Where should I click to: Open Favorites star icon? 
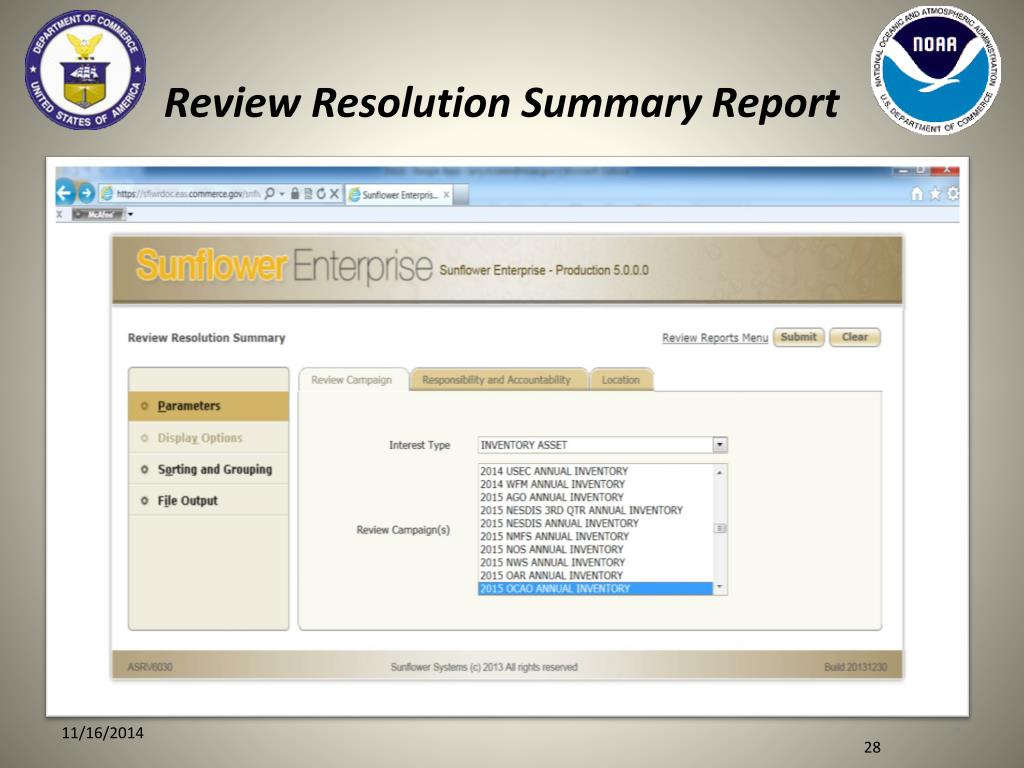(935, 193)
